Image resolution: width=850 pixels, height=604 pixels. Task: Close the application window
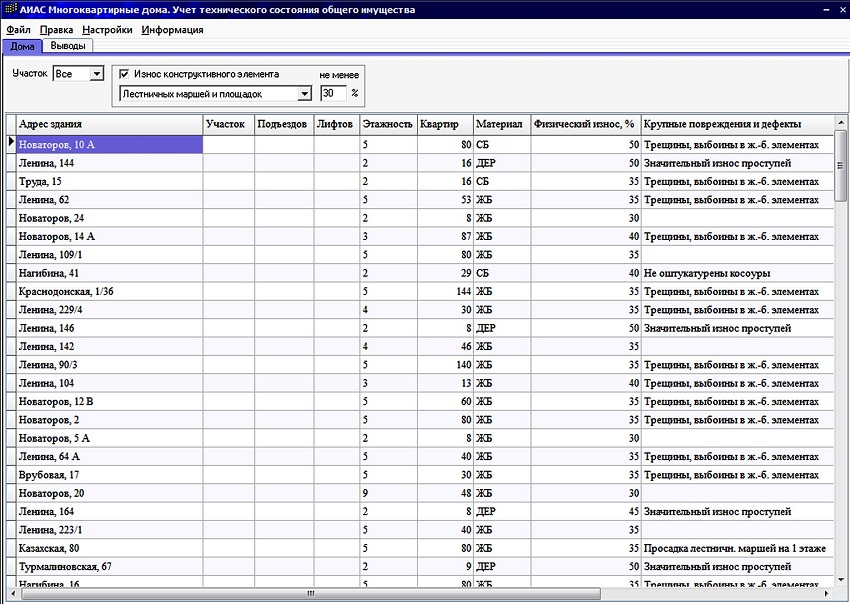click(x=843, y=10)
